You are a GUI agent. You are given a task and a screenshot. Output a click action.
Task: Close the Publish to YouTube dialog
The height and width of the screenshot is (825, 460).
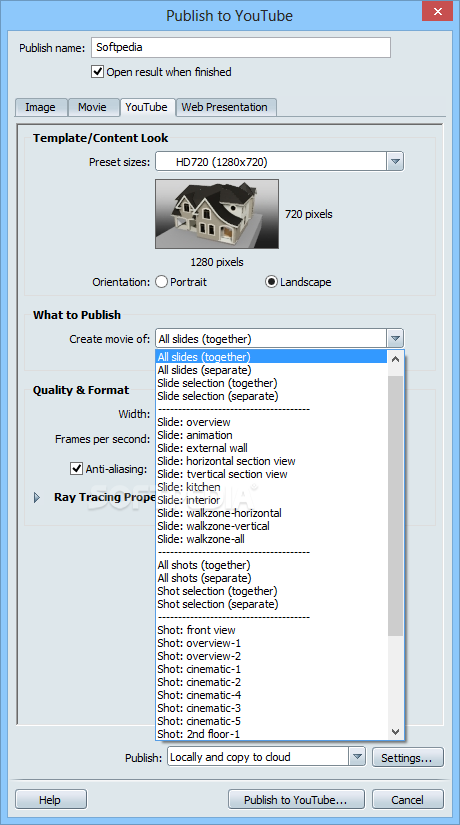437,12
